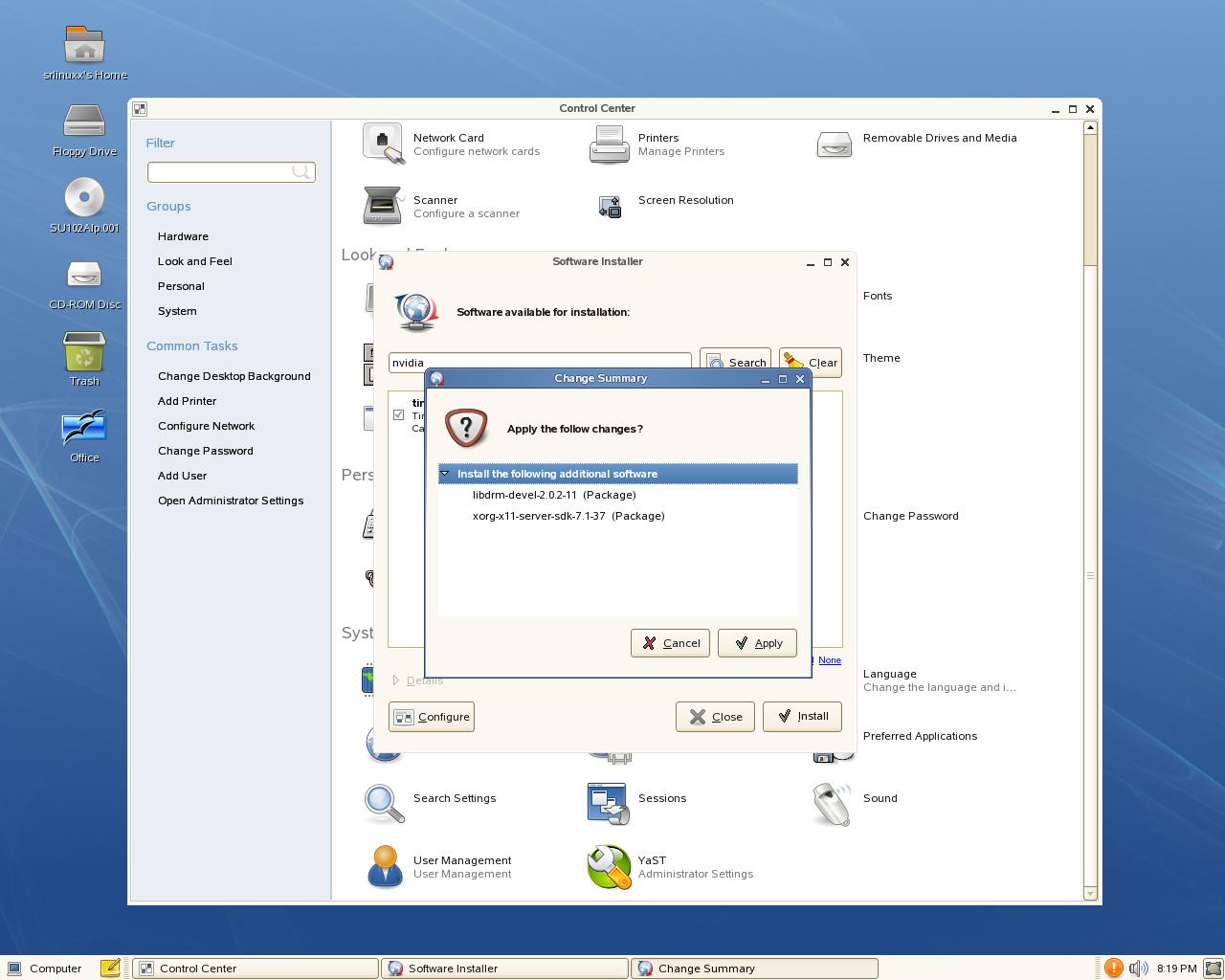The image size is (1225, 980).
Task: Open the Sessions icon in Control Center
Action: pos(609,804)
